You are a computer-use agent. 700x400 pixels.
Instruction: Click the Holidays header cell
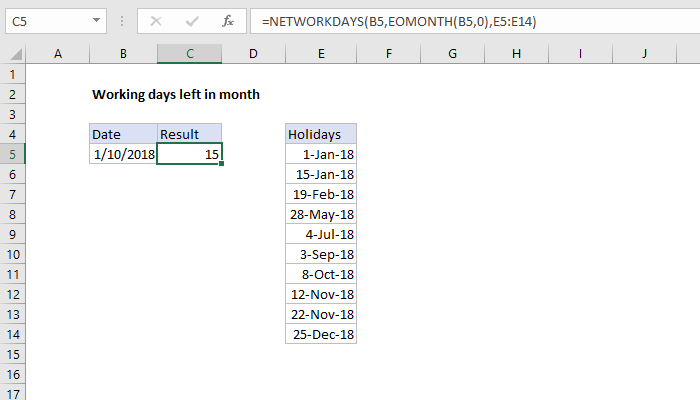click(x=321, y=134)
